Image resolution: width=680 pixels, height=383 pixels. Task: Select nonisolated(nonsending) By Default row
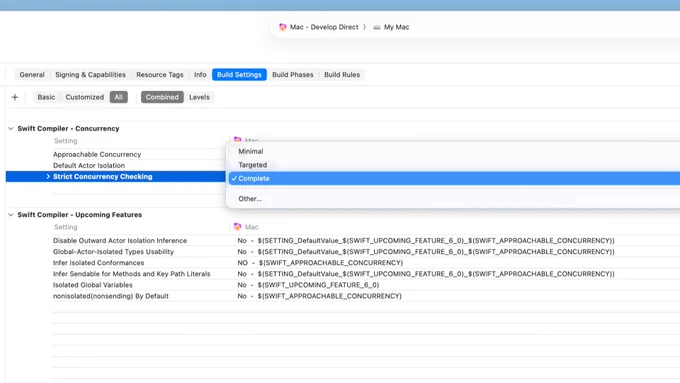(111, 296)
